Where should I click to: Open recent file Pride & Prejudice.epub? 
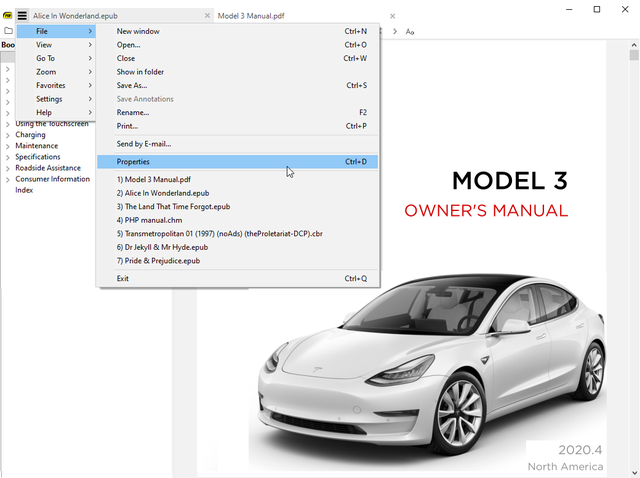[x=238, y=260]
